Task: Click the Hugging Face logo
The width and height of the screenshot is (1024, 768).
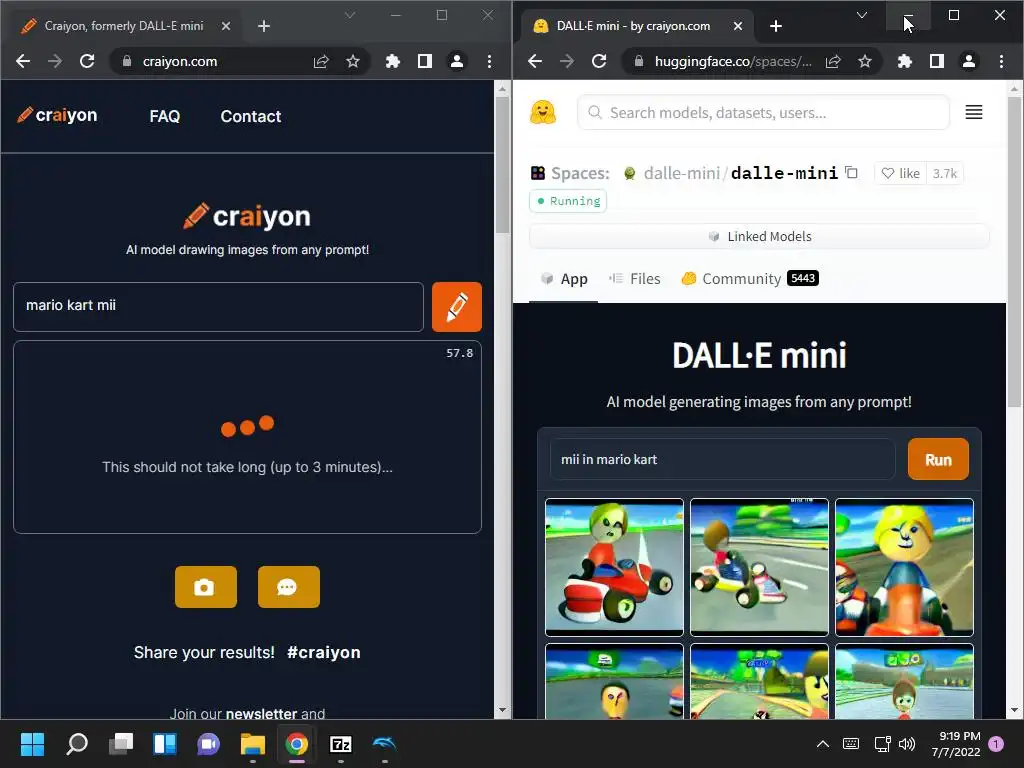Action: 543,112
